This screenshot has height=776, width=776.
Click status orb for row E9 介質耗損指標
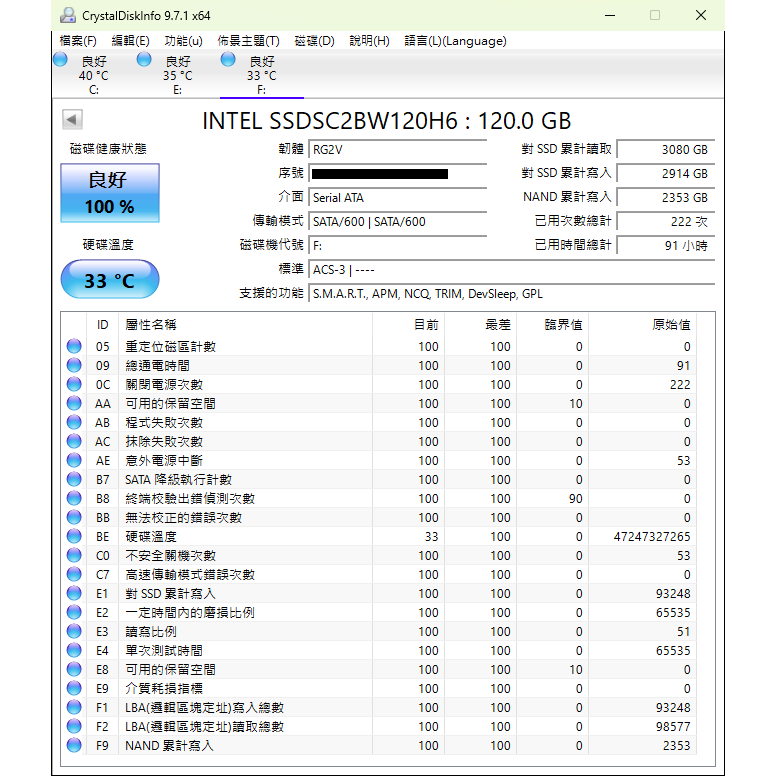click(x=74, y=688)
